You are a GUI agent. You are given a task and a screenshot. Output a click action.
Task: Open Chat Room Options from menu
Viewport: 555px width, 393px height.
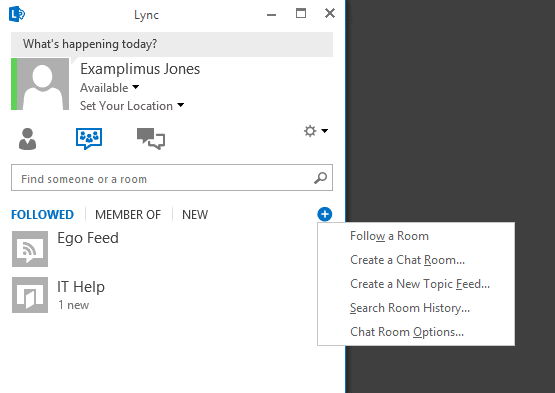pyautogui.click(x=416, y=332)
